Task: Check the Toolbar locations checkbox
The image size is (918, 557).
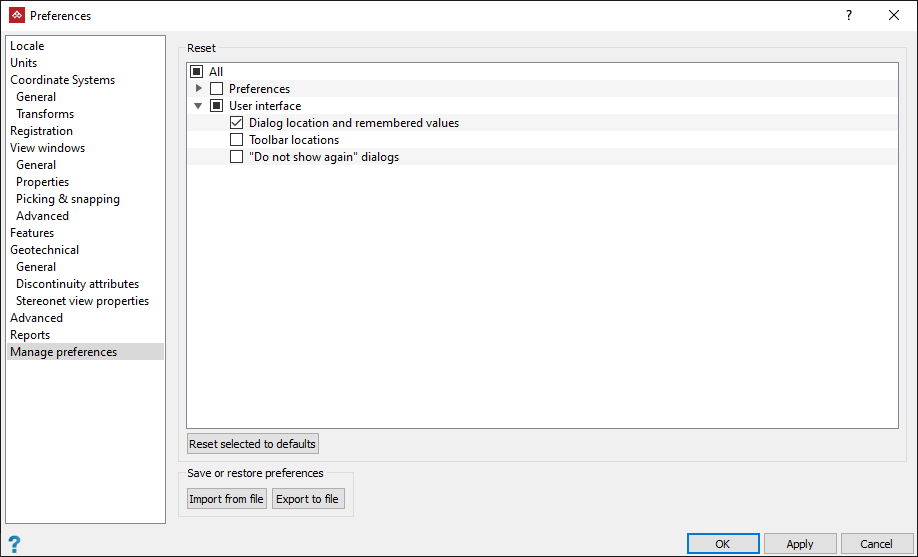Action: [237, 140]
